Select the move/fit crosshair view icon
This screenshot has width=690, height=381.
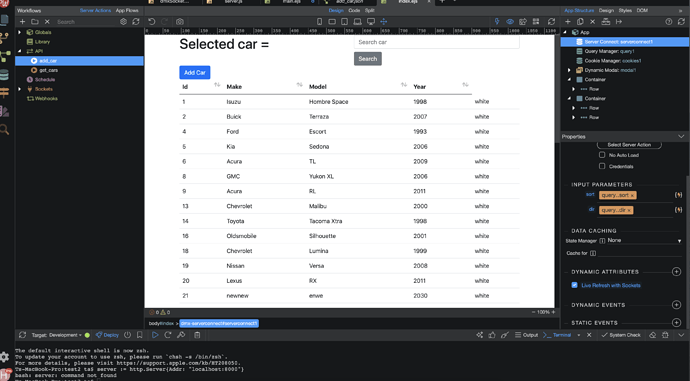(384, 22)
